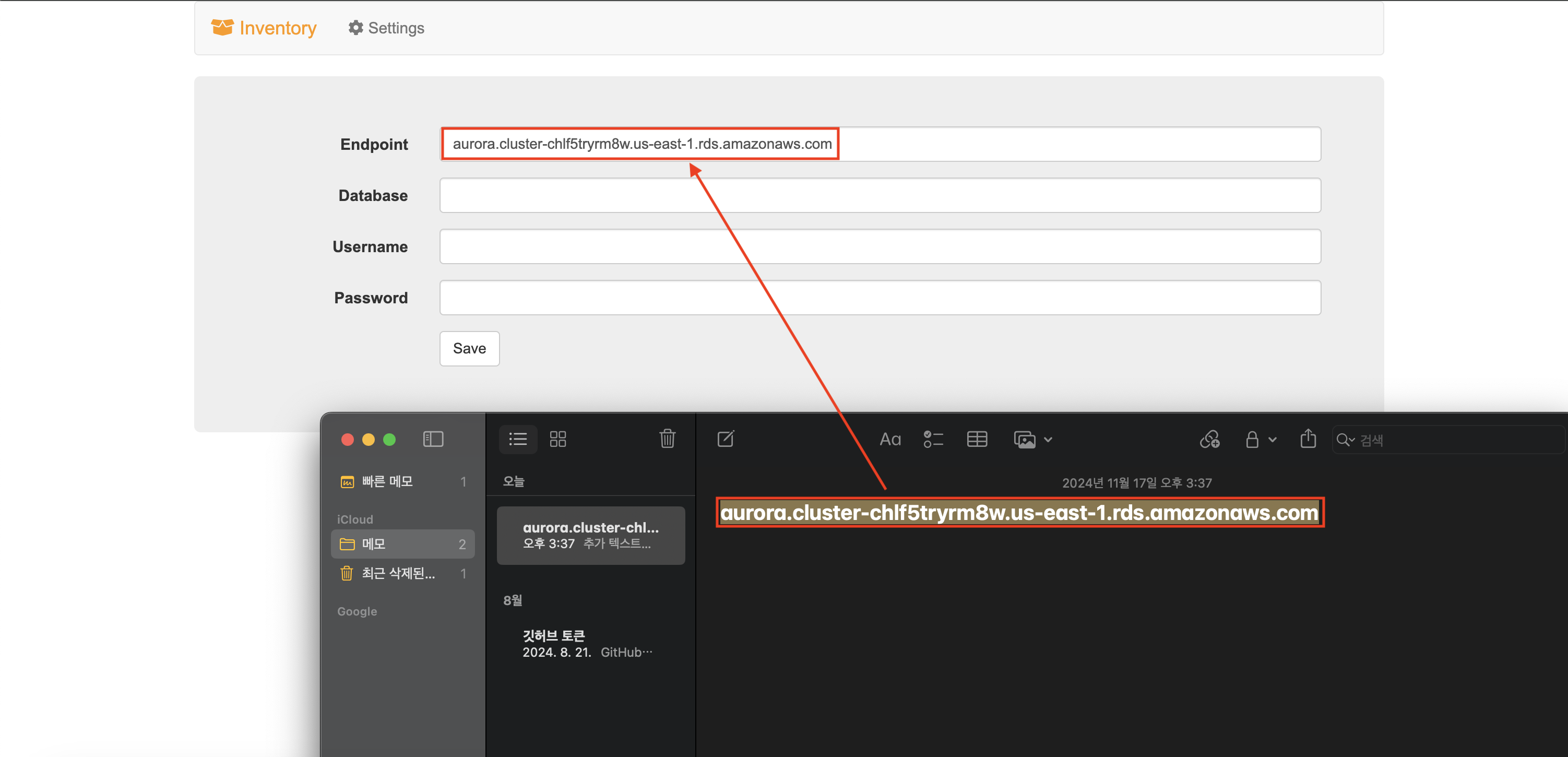Select the 빠른 메모 folder
Viewport: 1568px width, 757px height.
click(388, 481)
